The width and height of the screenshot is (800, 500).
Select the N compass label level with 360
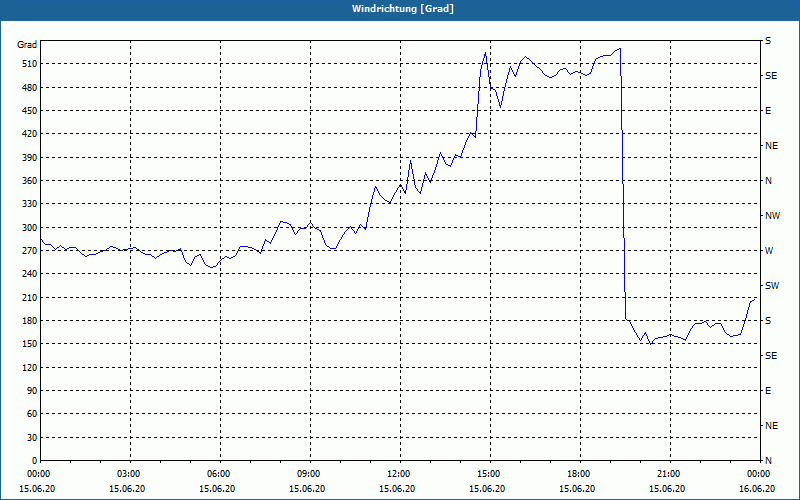(x=769, y=181)
